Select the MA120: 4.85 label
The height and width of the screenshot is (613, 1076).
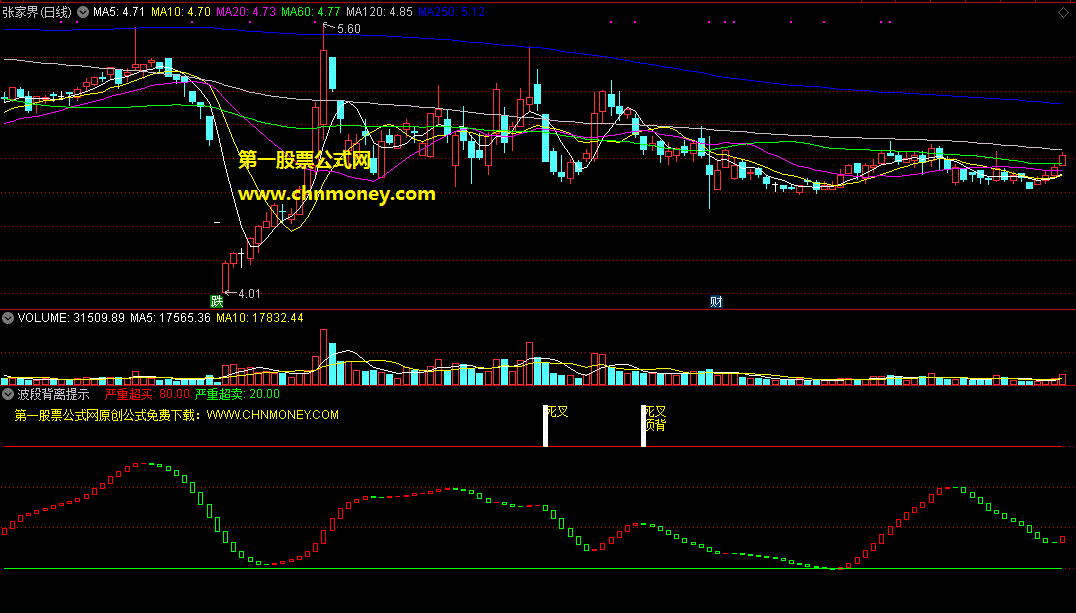[379, 12]
